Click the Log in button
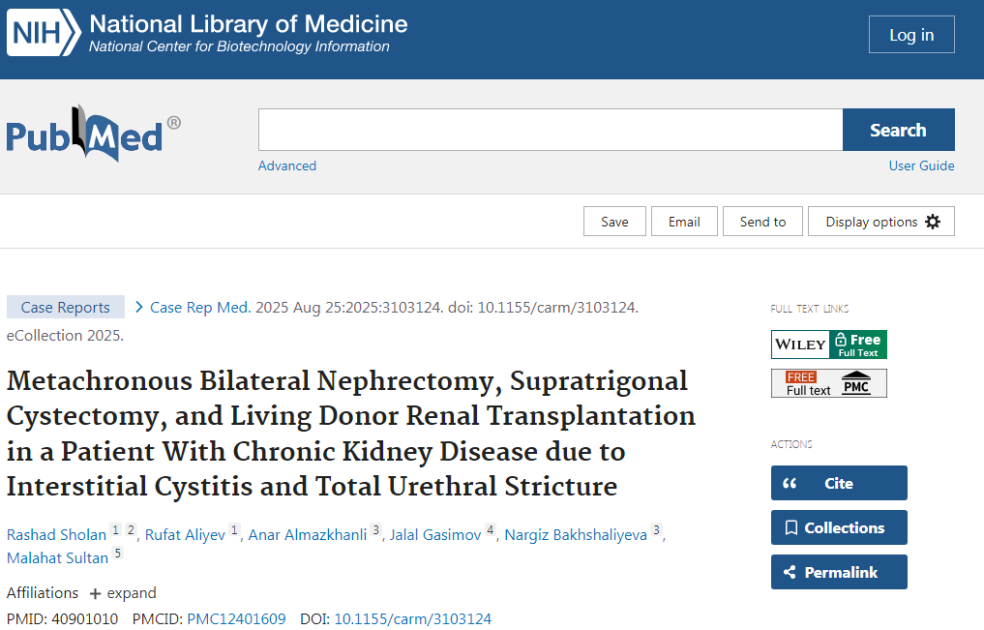 click(x=911, y=35)
